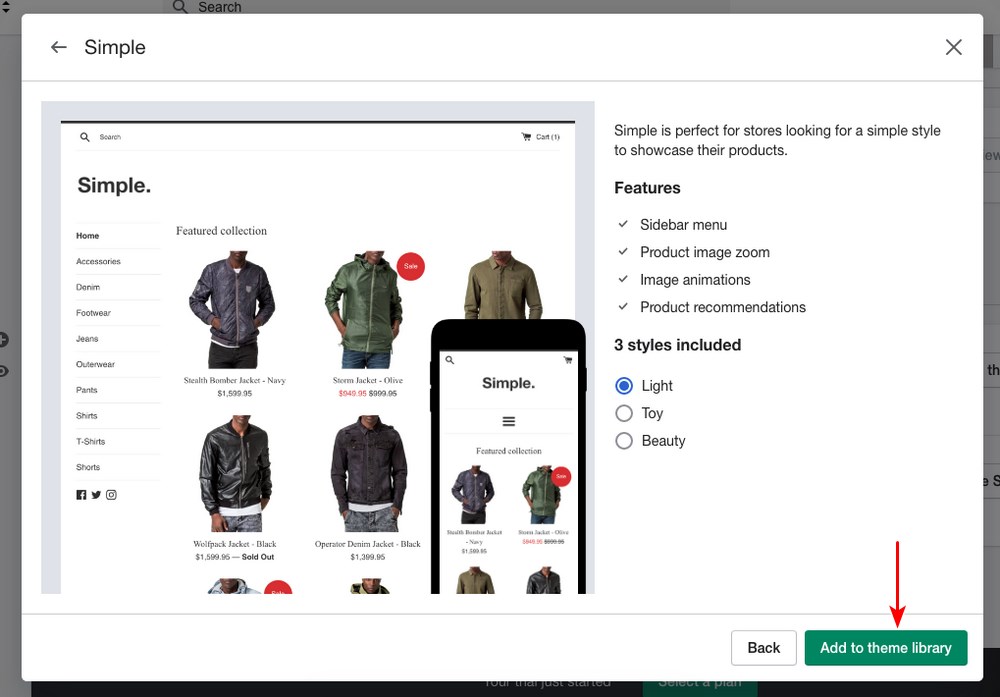Click the Simple theme description paragraph
The image size is (1000, 697).
777,140
